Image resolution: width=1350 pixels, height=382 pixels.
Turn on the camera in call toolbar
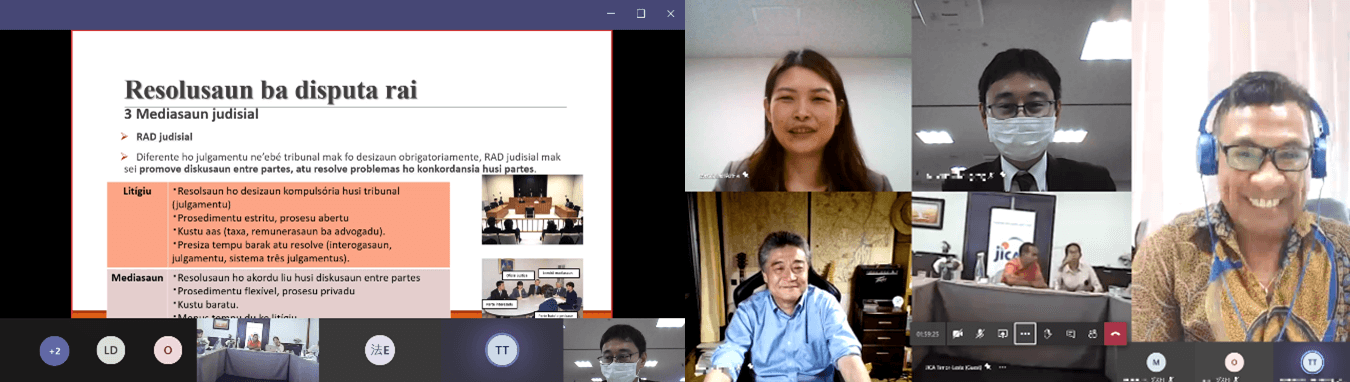[957, 334]
